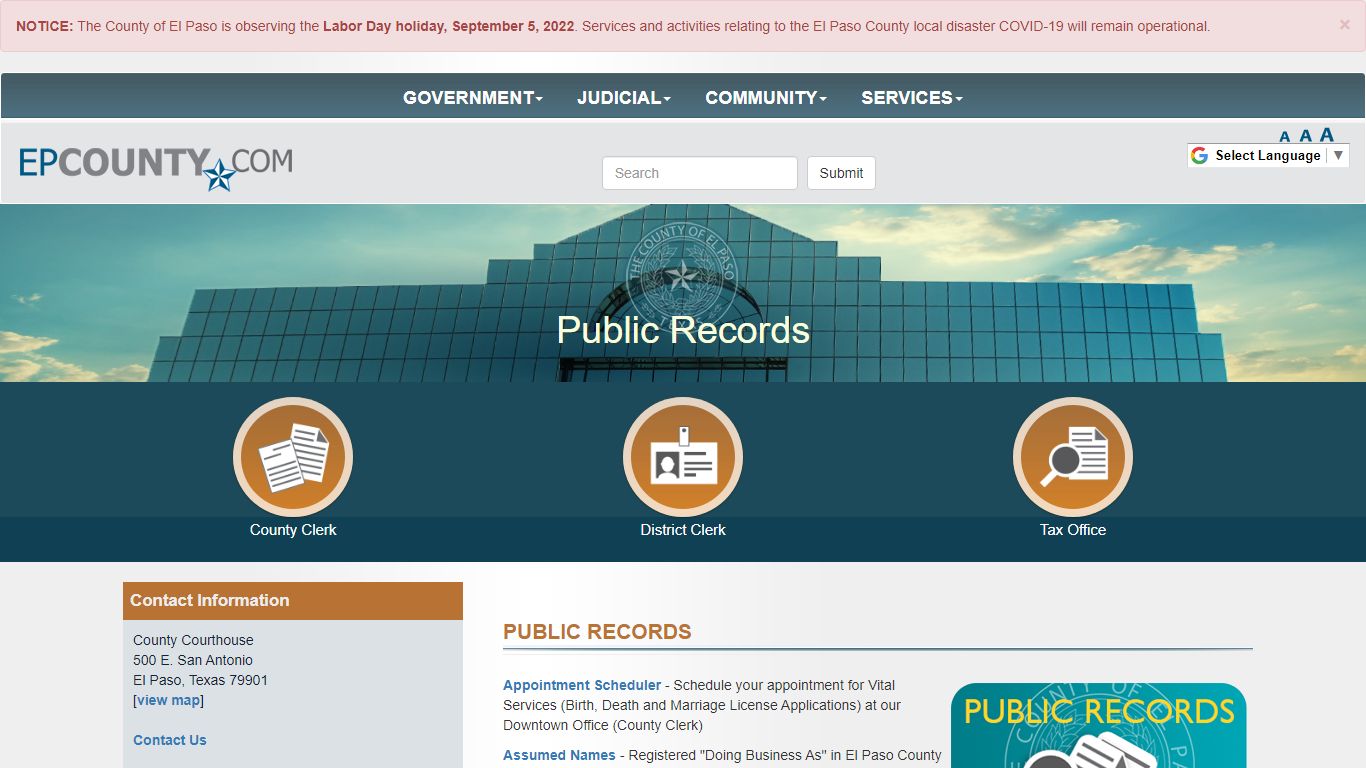
Task: Select the medium font size A
Action: coord(1305,136)
